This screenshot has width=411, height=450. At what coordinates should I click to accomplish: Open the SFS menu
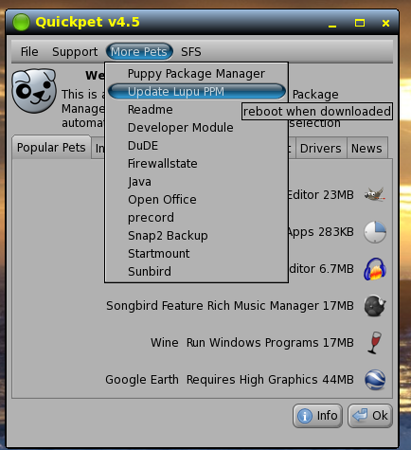[x=191, y=52]
